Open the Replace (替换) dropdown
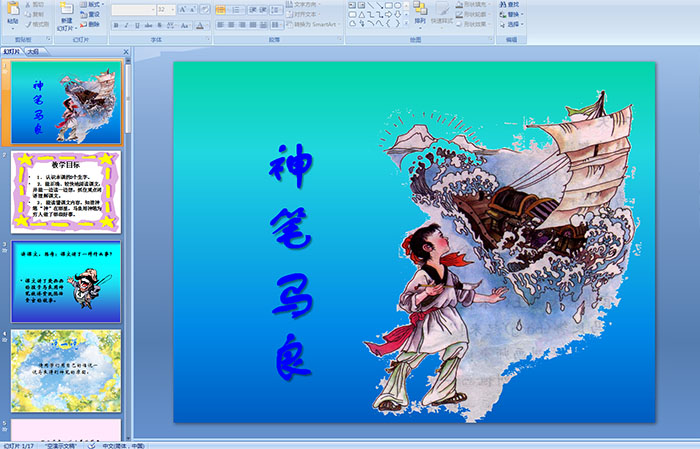Screen dimensions: 700x449 512,14
